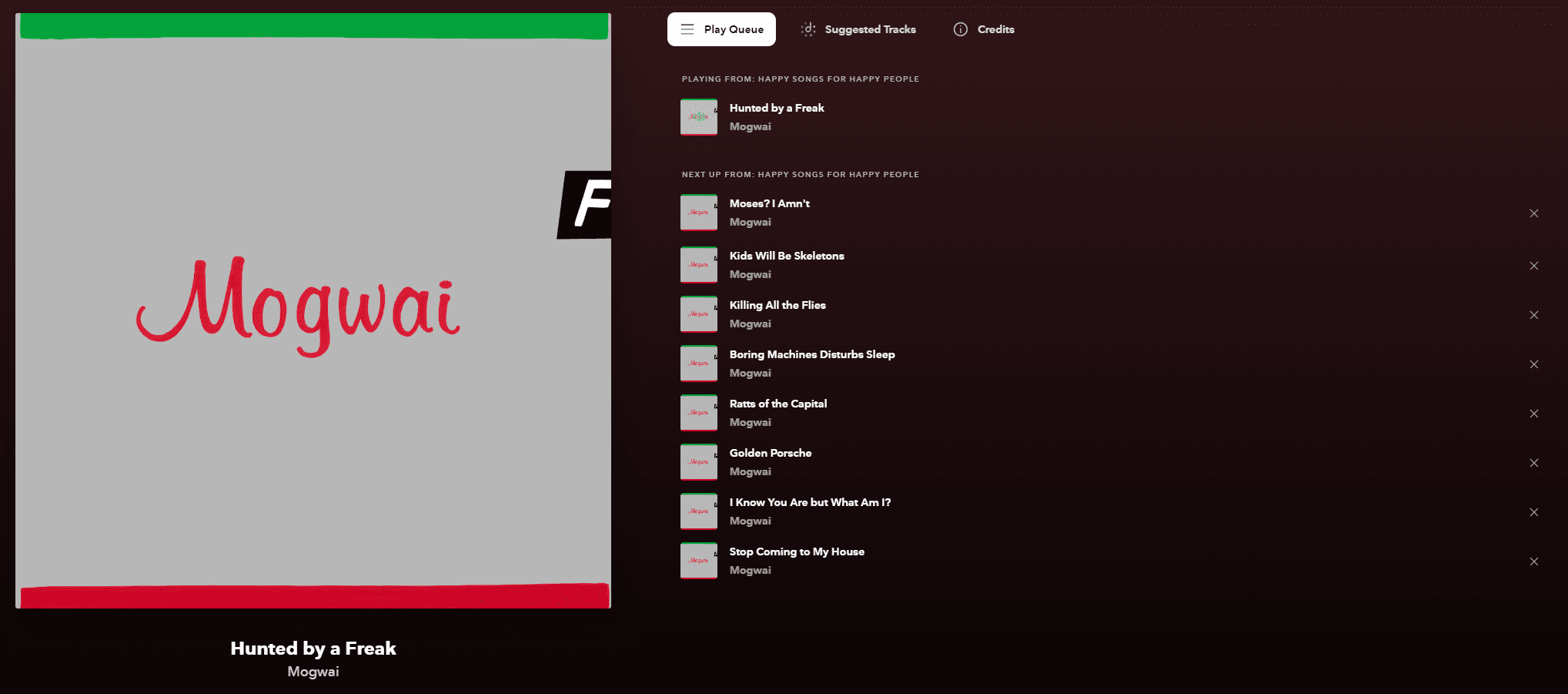The height and width of the screenshot is (694, 1568).
Task: Open Mogwai artist under queue's Hunted by a Freak
Action: [751, 126]
